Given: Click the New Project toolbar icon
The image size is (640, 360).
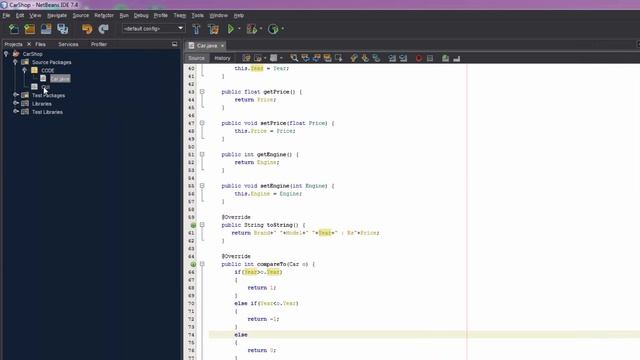Looking at the screenshot, I should (x=29, y=29).
